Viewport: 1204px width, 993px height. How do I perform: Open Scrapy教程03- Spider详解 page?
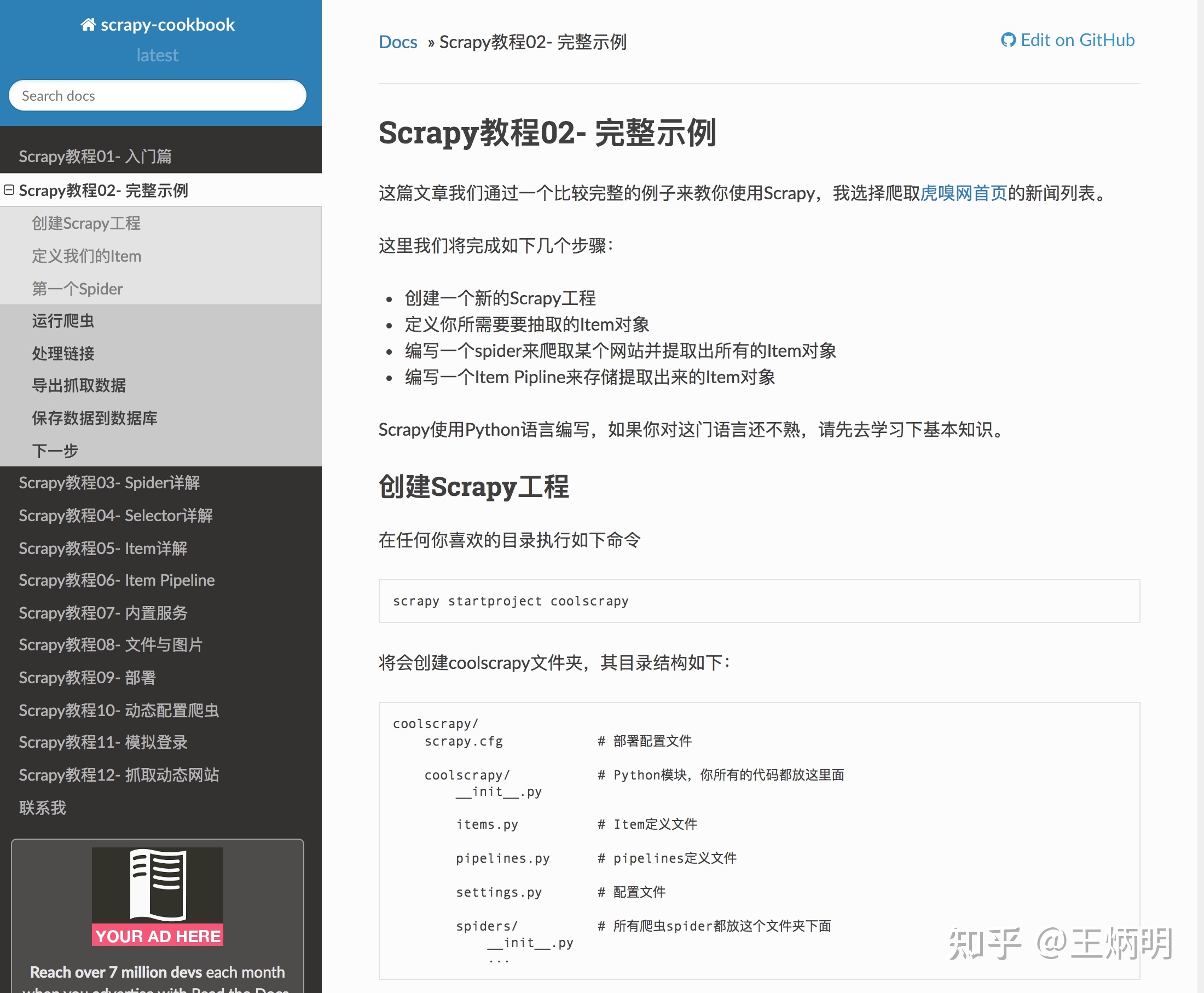coord(109,483)
